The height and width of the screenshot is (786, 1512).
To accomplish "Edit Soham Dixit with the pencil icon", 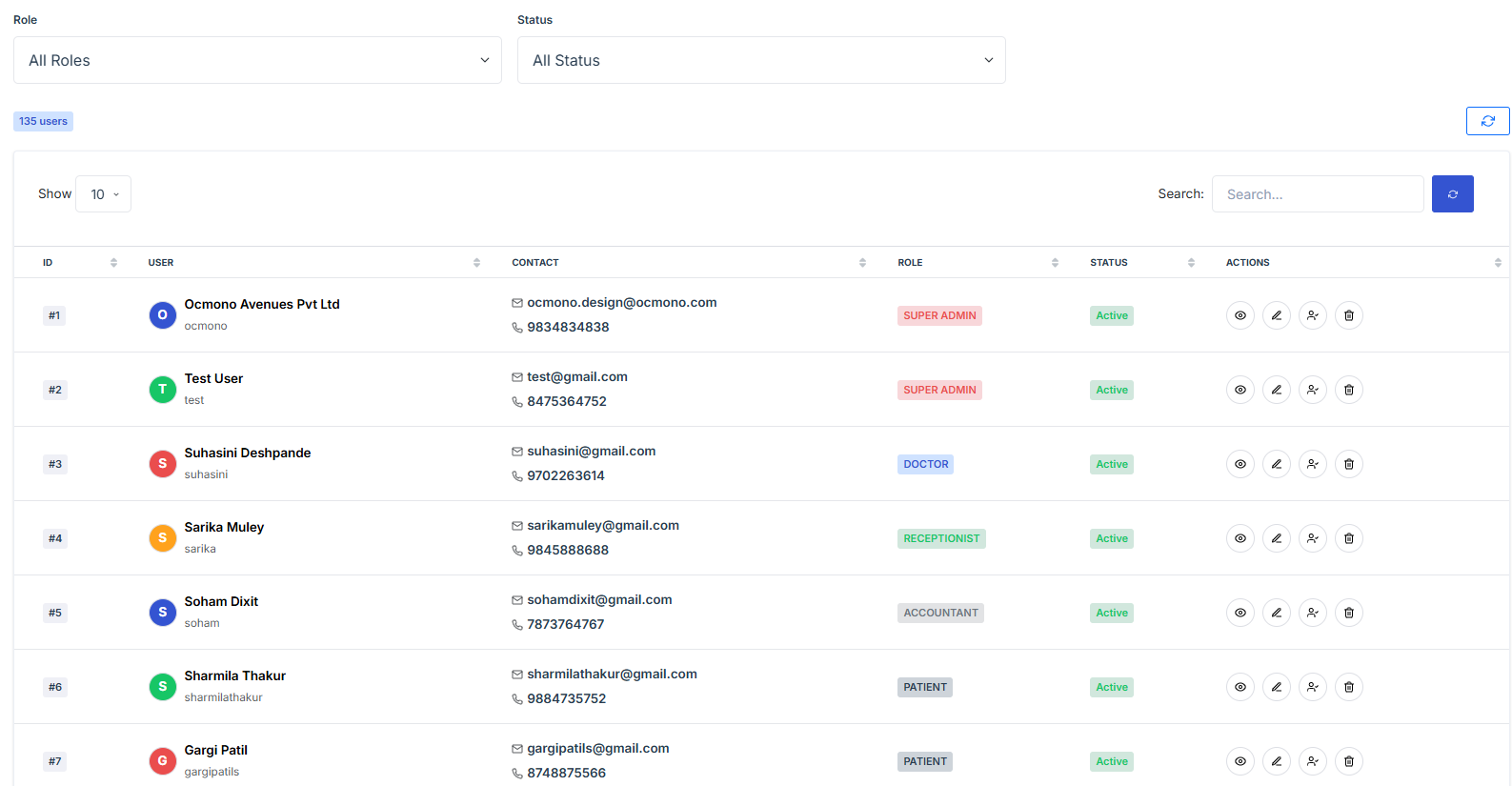I will pos(1276,613).
